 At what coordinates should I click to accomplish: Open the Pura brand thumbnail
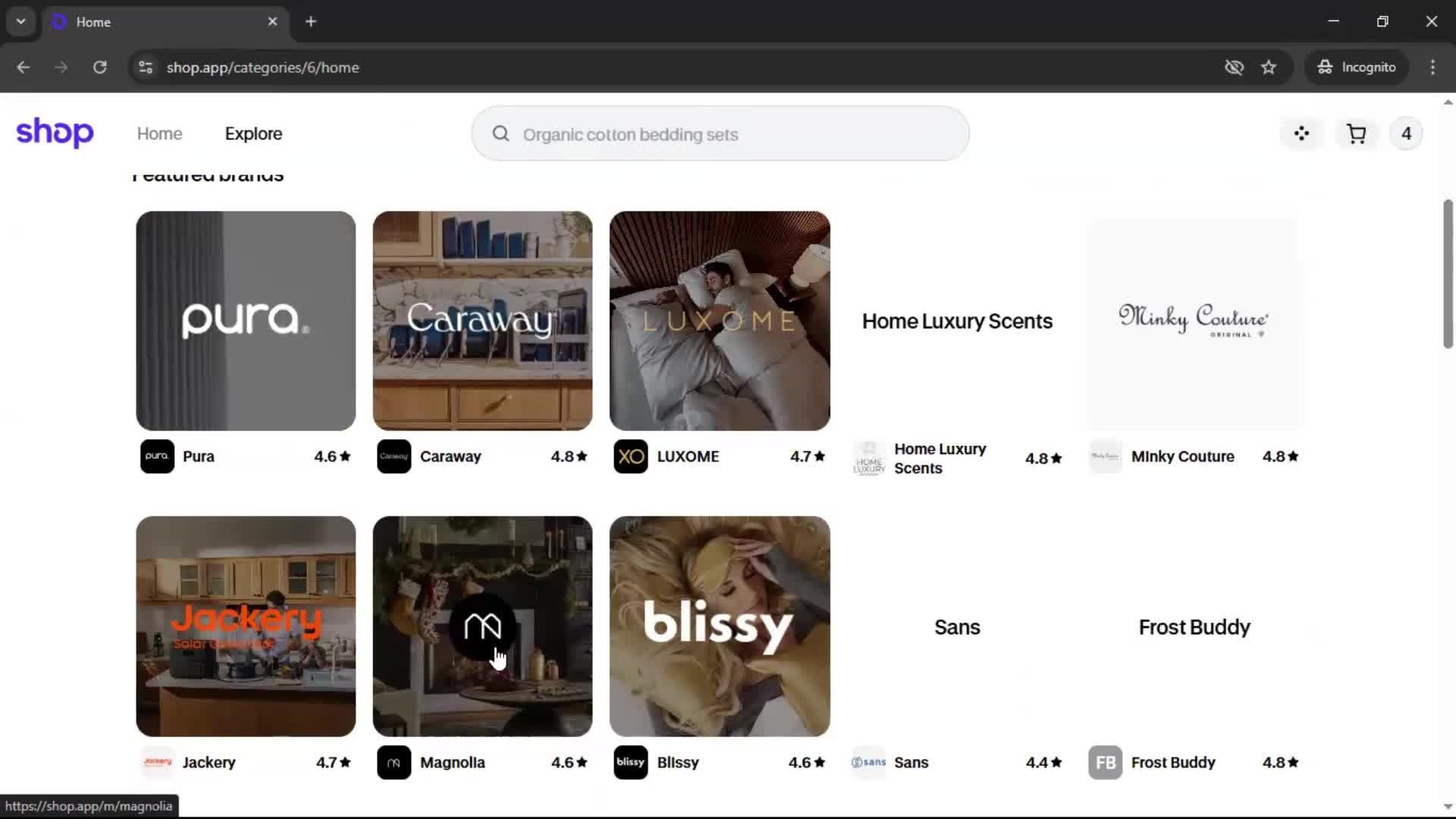coord(245,321)
